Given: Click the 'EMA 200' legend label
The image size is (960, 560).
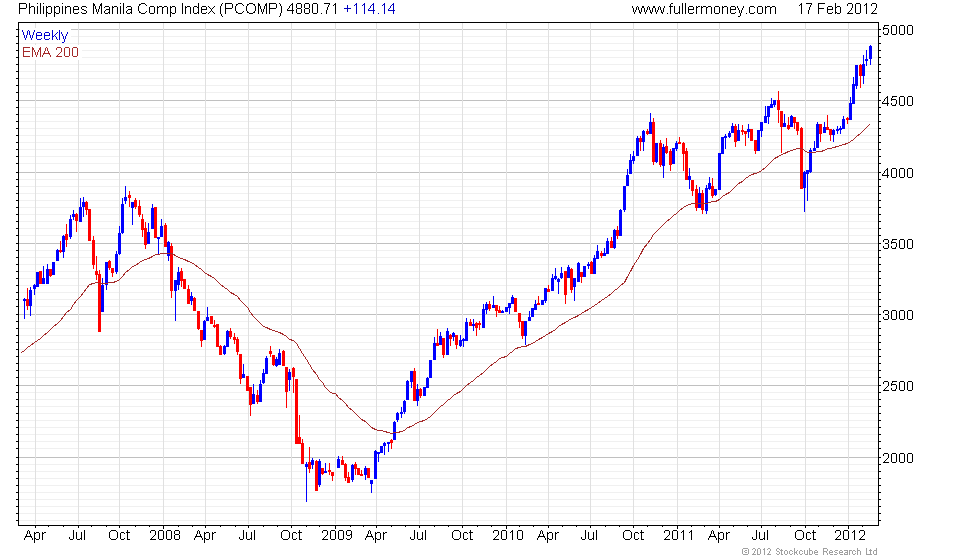Looking at the screenshot, I should click(50, 53).
